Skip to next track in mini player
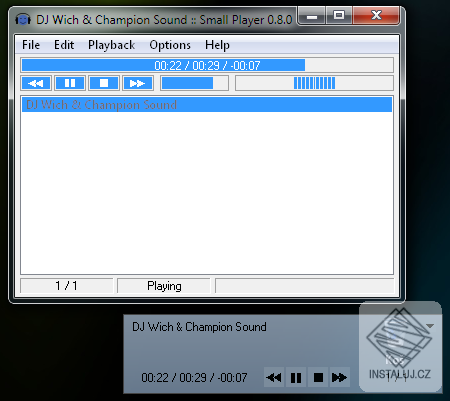The height and width of the screenshot is (401, 450). coord(340,377)
